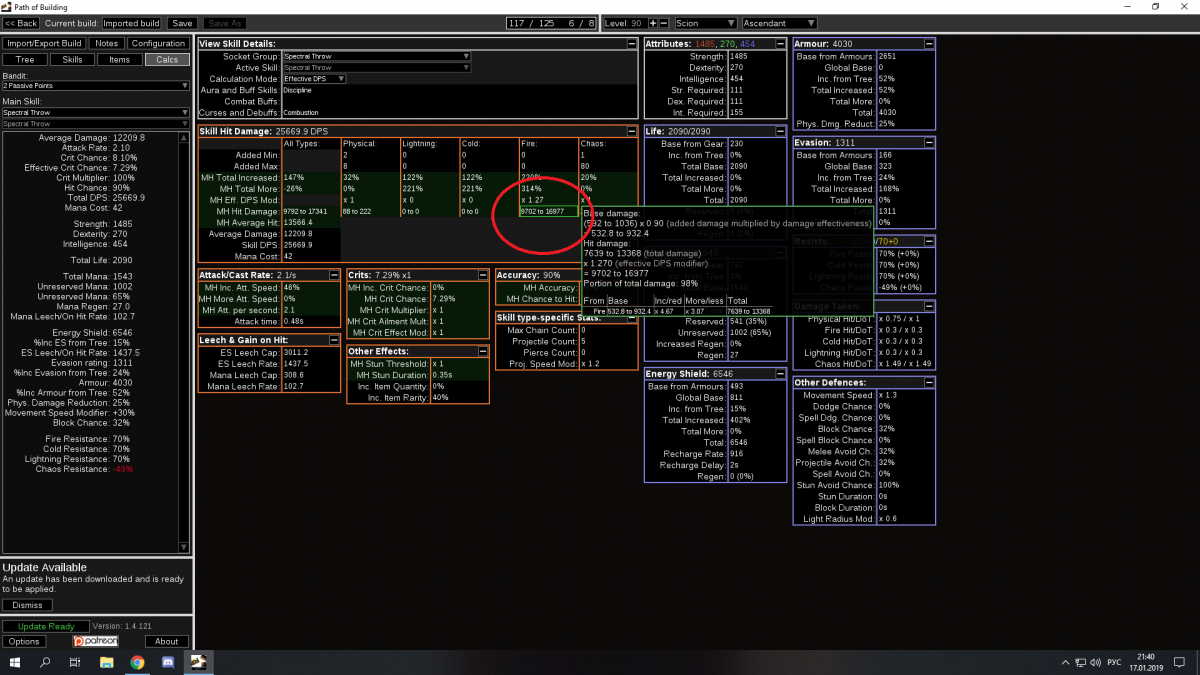Go back using the << Back button
Screen dimensions: 1200x675
[x=21, y=23]
